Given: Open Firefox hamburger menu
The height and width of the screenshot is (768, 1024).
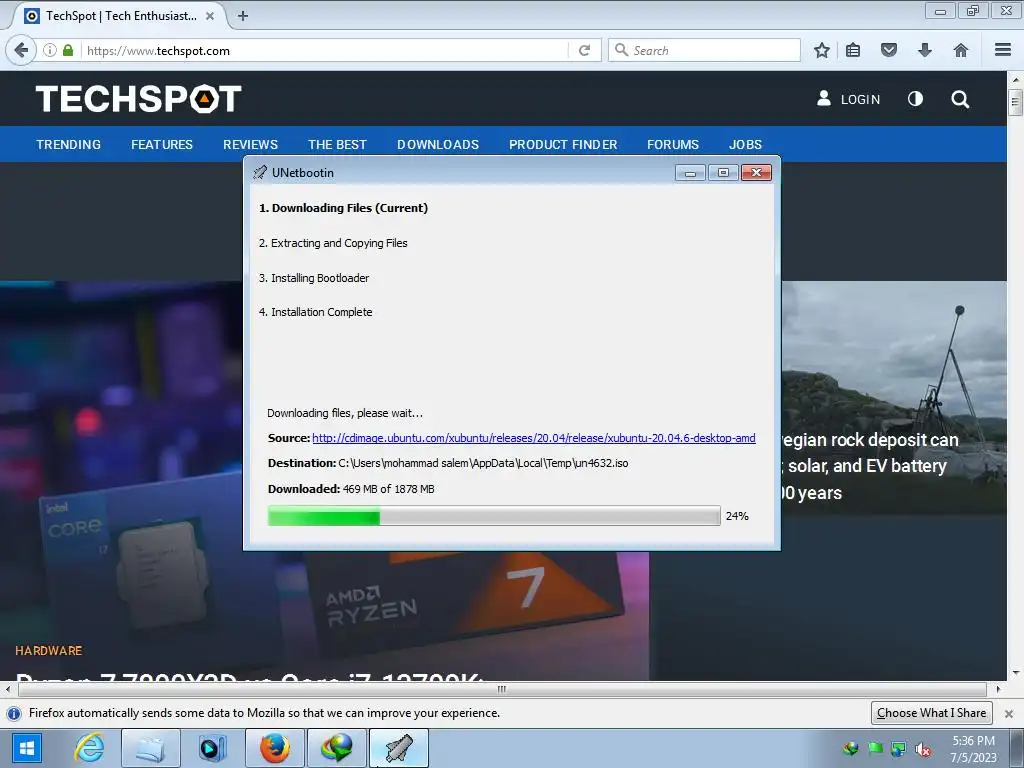Looking at the screenshot, I should pos(1003,50).
